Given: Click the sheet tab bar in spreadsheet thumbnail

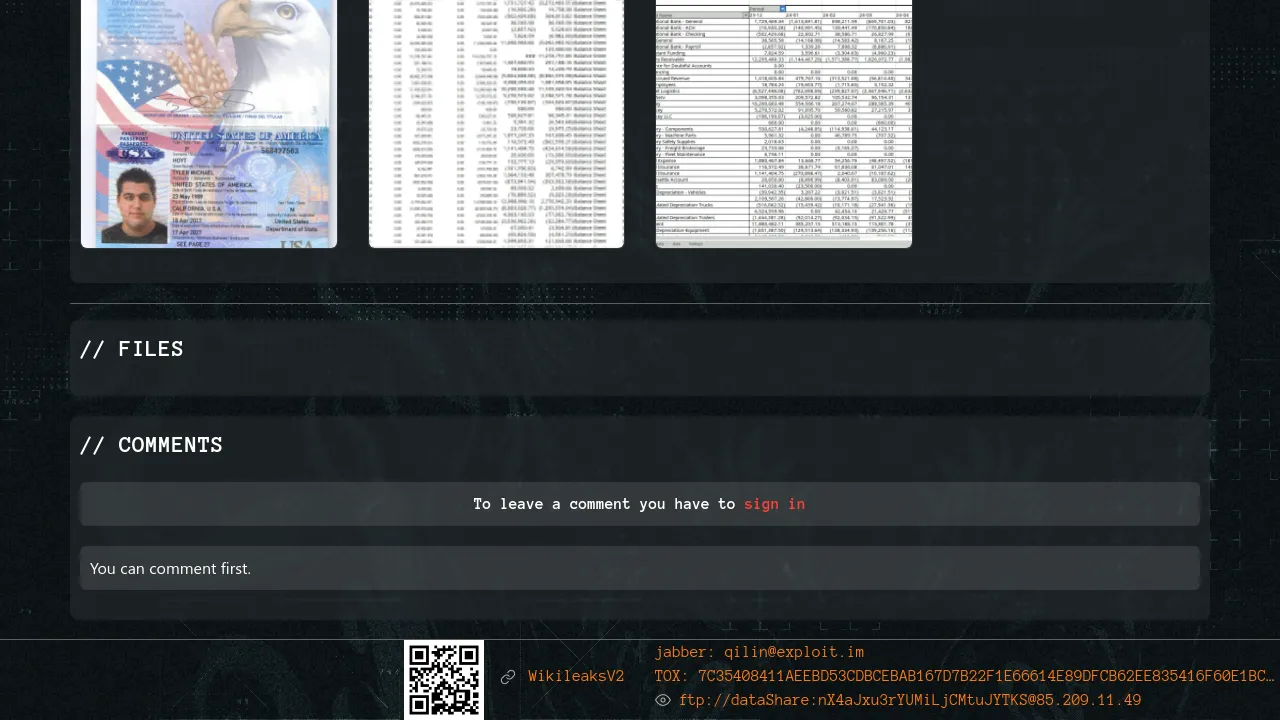Looking at the screenshot, I should pos(784,243).
